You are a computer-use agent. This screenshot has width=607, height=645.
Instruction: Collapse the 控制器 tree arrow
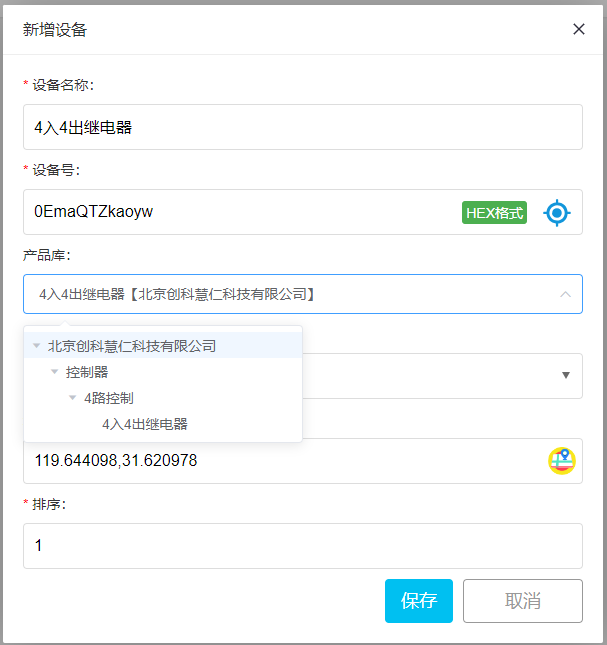click(x=54, y=371)
